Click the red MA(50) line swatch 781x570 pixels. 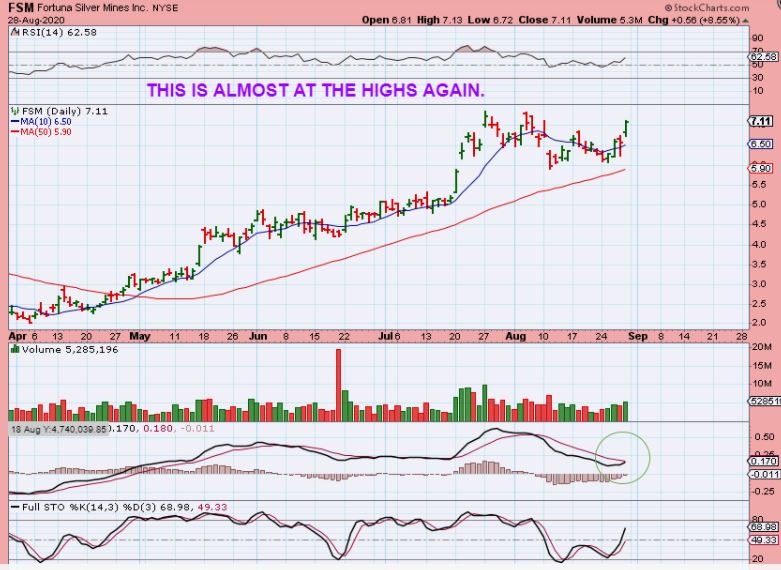(15, 132)
